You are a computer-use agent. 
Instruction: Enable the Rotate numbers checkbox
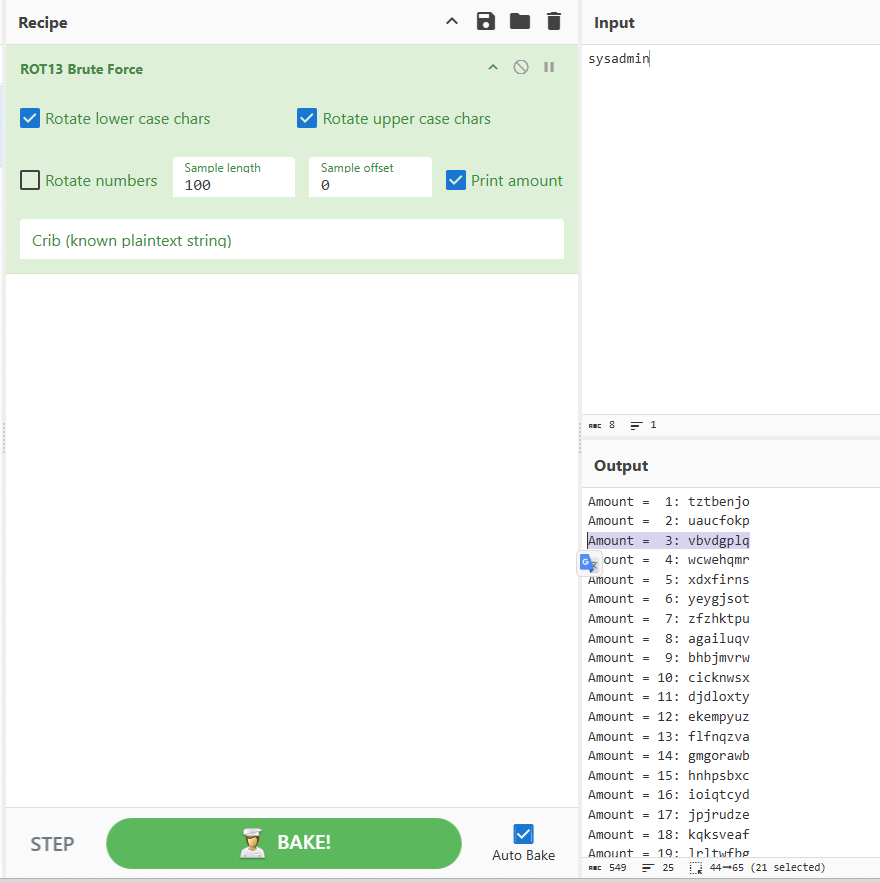pyautogui.click(x=30, y=181)
